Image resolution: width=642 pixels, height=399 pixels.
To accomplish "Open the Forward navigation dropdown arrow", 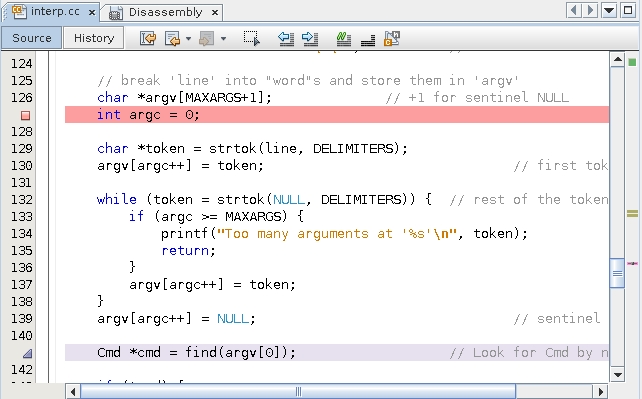I will pos(224,39).
